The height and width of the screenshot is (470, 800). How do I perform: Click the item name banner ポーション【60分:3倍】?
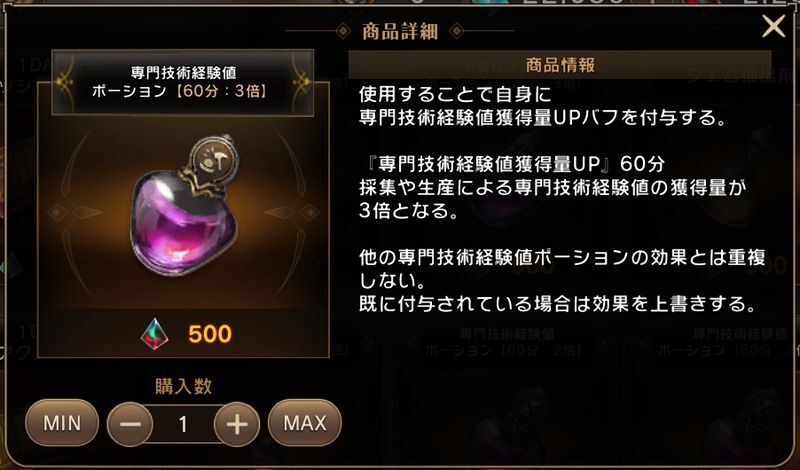click(x=183, y=82)
